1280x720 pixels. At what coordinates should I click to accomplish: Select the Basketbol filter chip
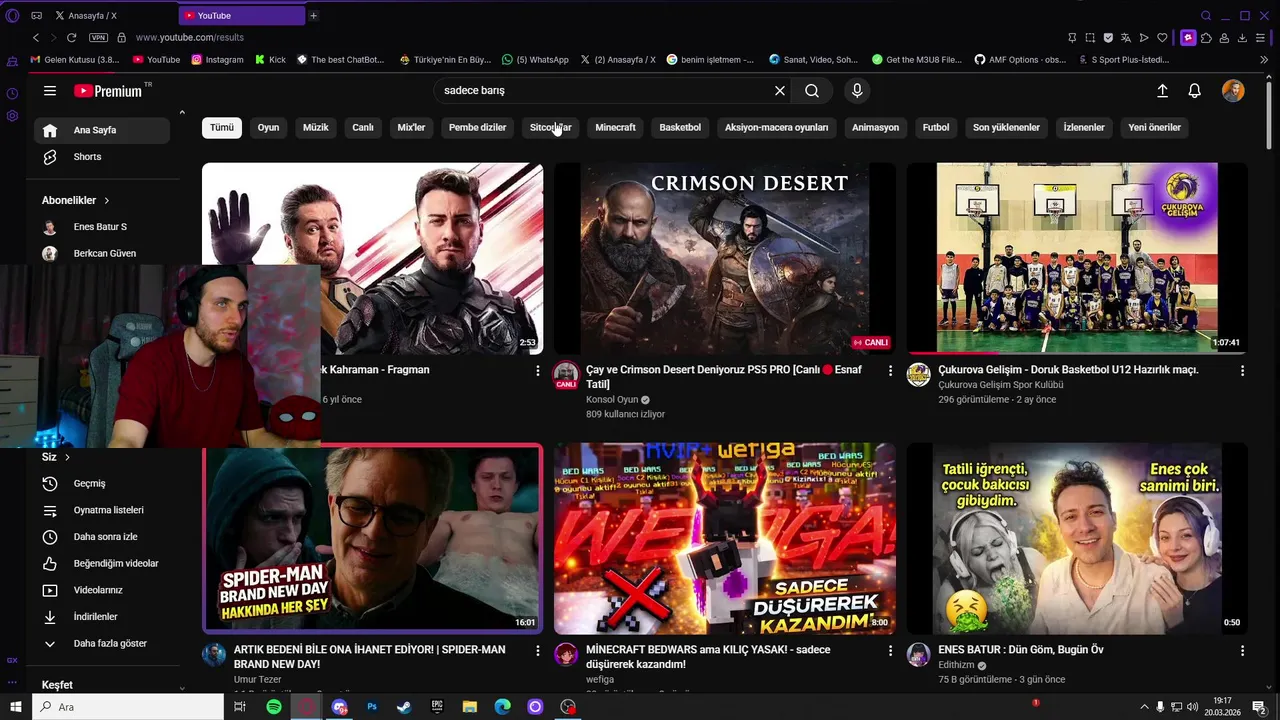click(680, 127)
